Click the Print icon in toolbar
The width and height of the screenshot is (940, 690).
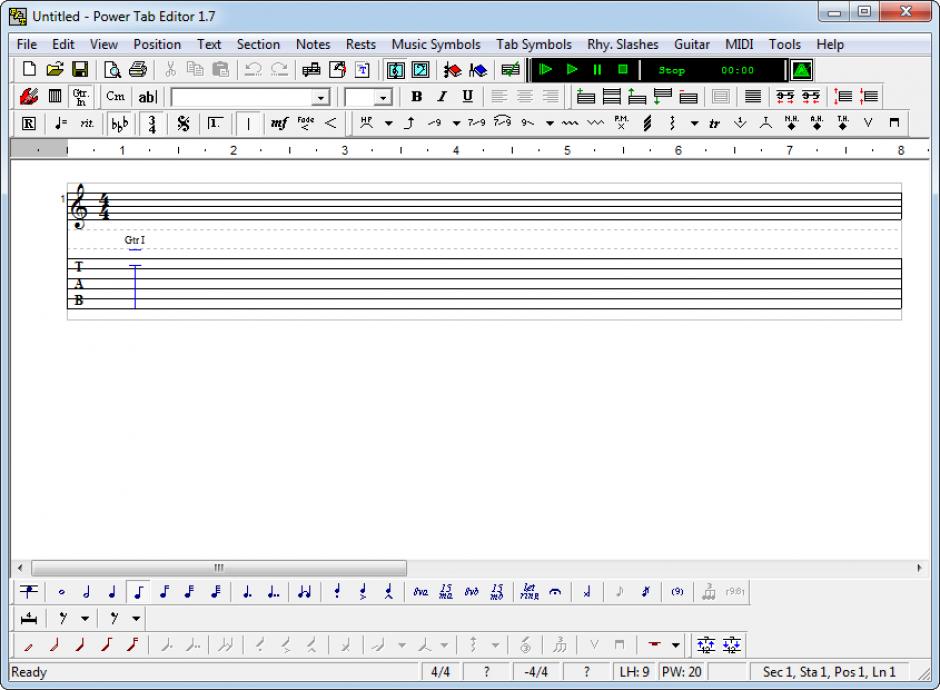pos(137,70)
